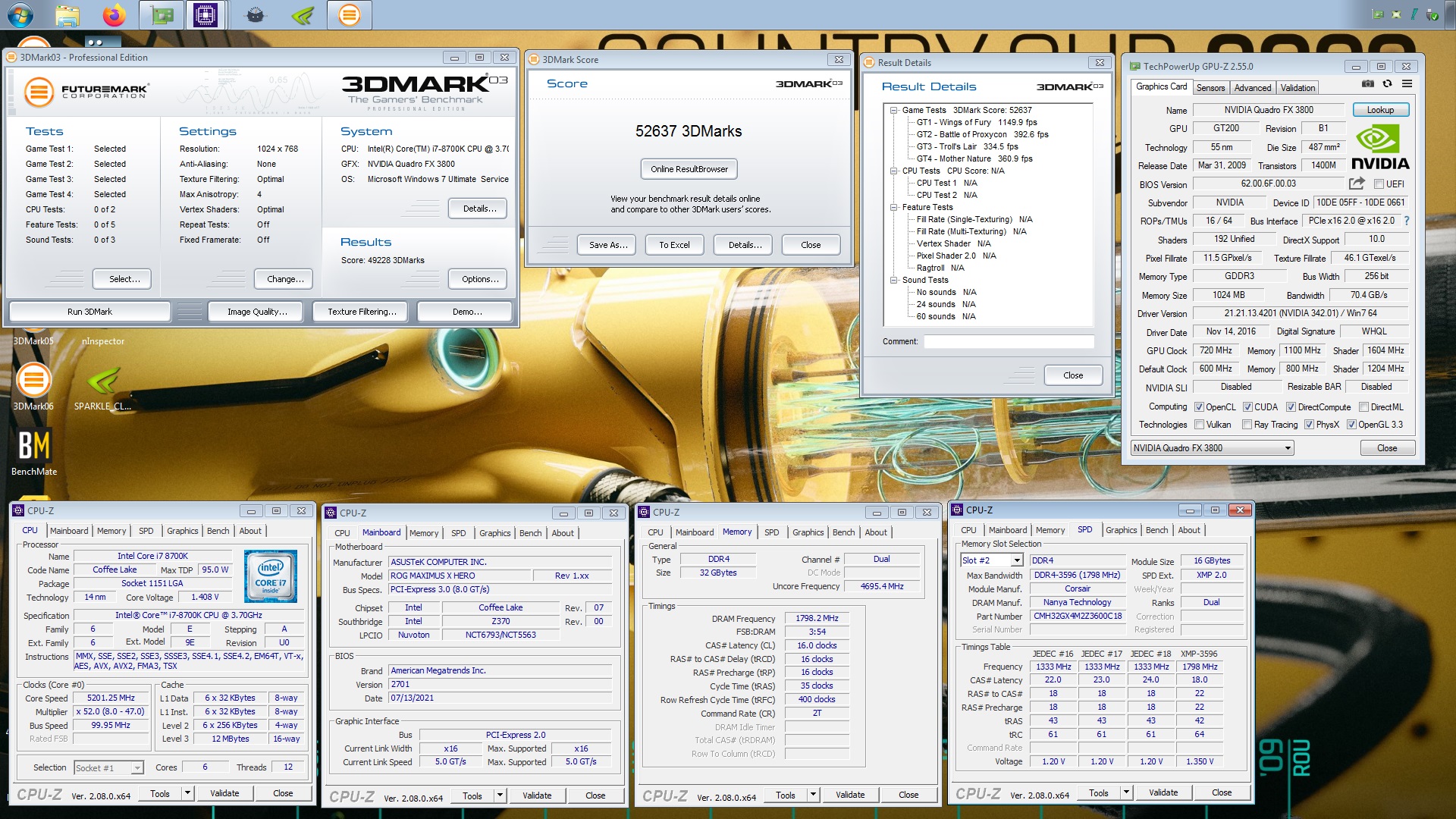Switch to GPU-Z via its taskbar icon
The width and height of the screenshot is (1456, 819).
pyautogui.click(x=161, y=14)
